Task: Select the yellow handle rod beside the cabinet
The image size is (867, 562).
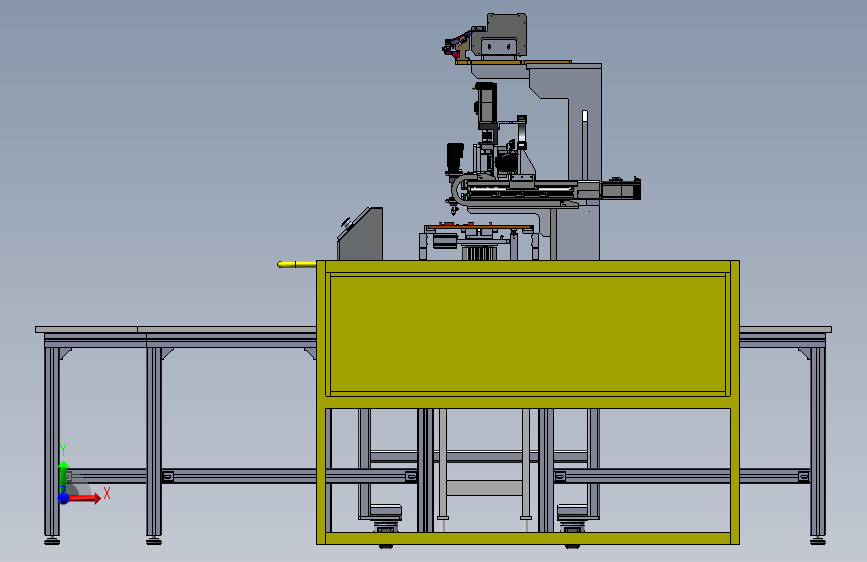Action: pos(296,264)
